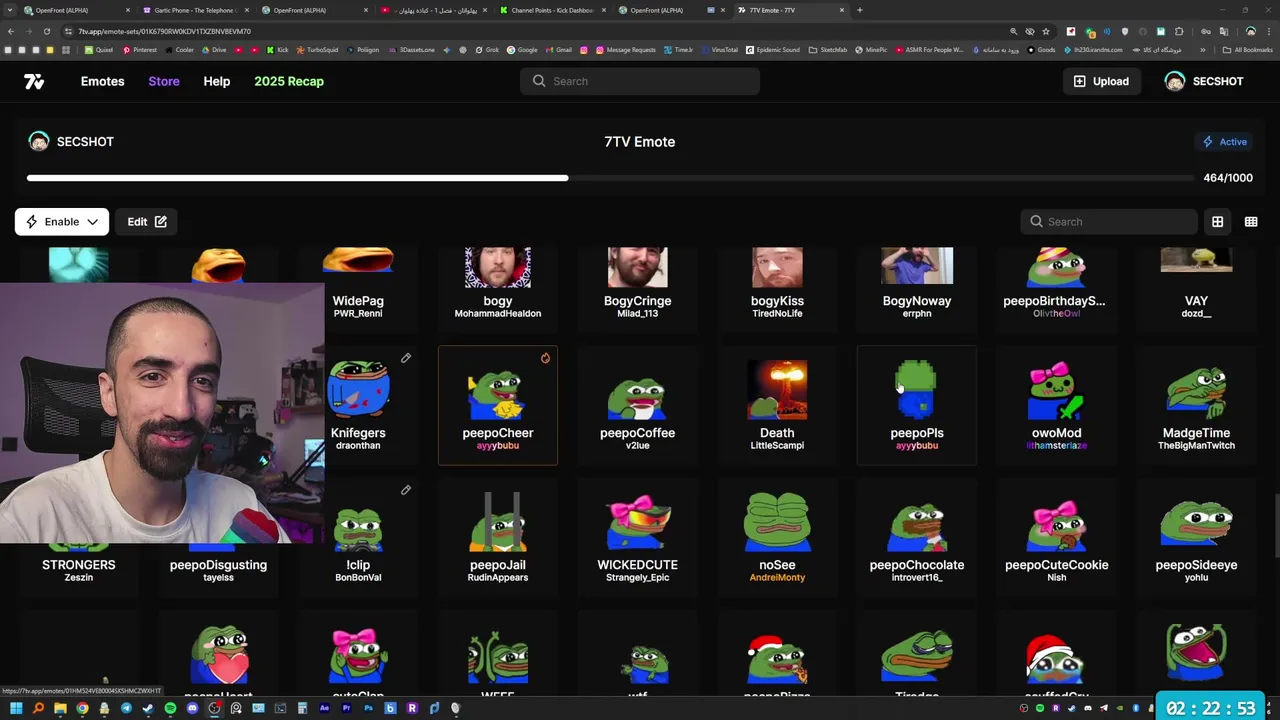This screenshot has height=720, width=1280.
Task: Open the peepoCoffee emote
Action: click(x=638, y=405)
